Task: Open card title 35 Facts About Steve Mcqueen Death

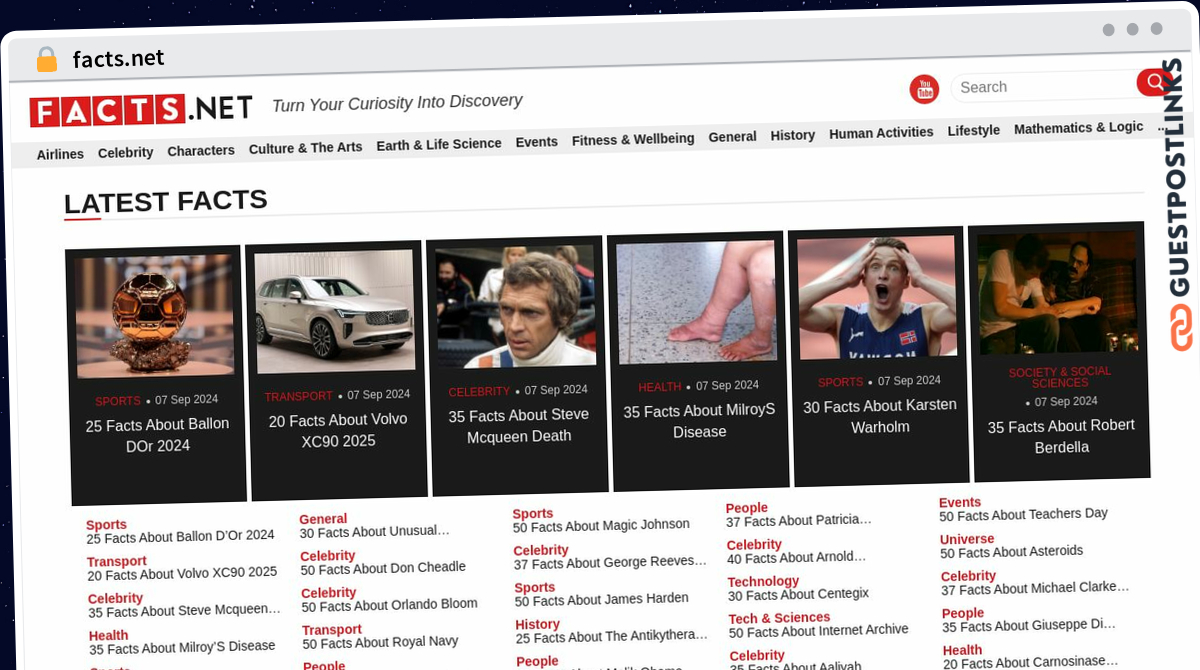Action: point(518,425)
